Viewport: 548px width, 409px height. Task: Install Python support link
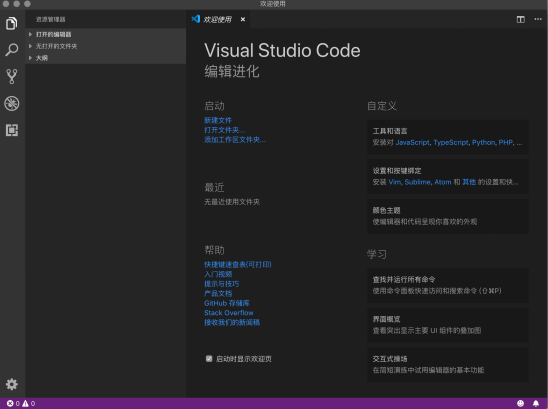pyautogui.click(x=483, y=143)
